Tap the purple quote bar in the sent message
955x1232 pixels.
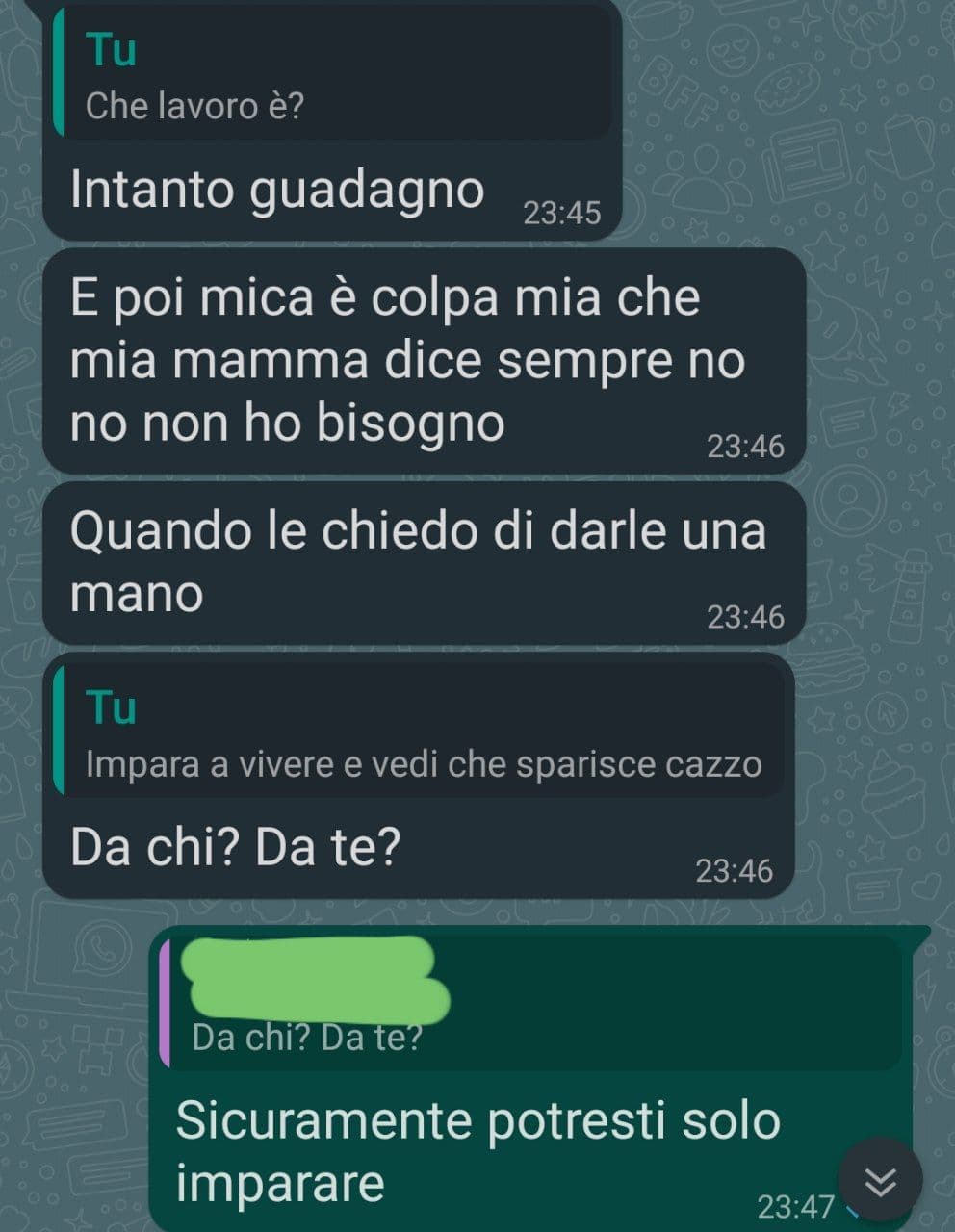[x=164, y=1003]
